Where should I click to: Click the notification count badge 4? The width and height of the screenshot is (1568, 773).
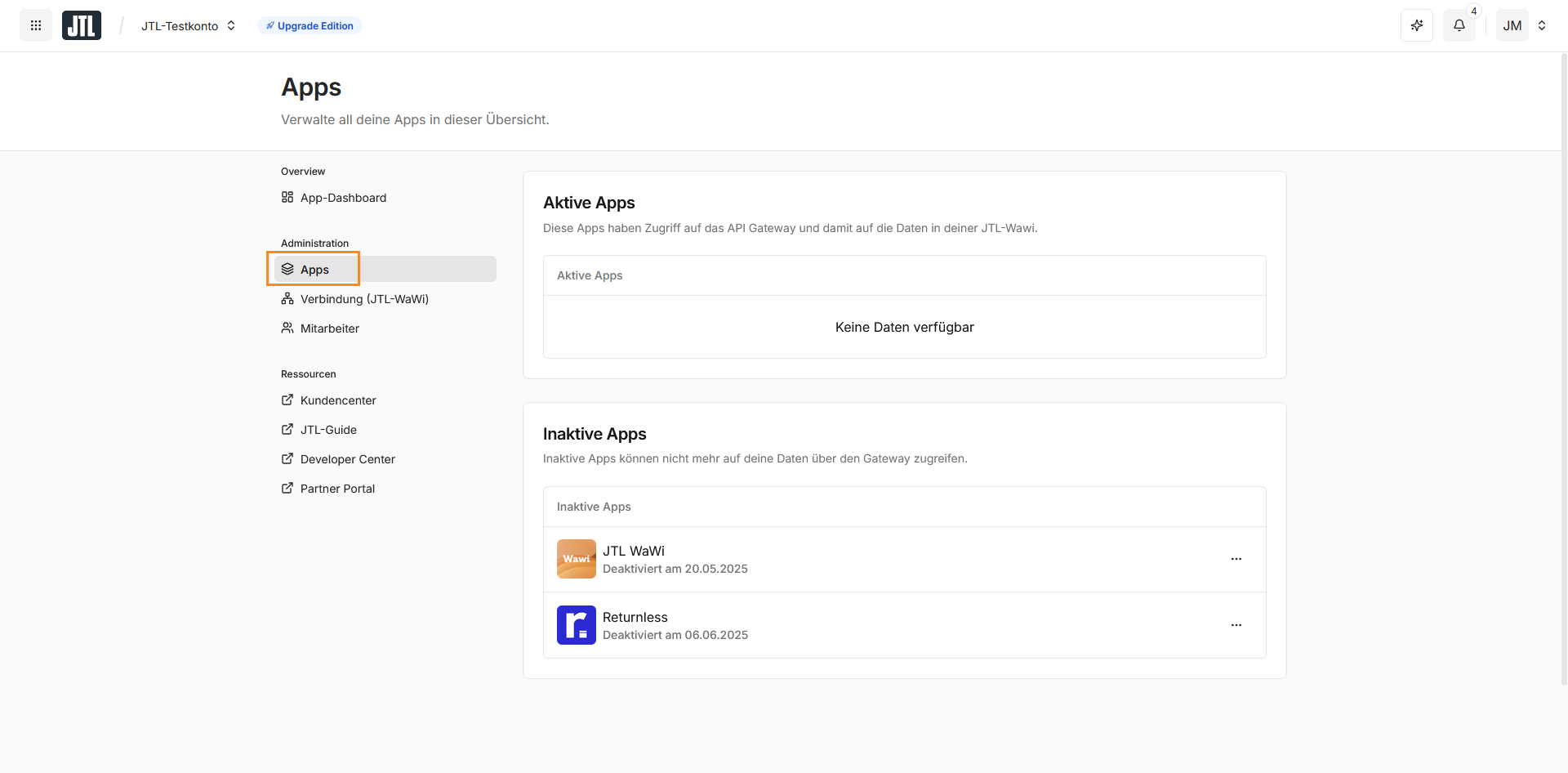[1474, 11]
